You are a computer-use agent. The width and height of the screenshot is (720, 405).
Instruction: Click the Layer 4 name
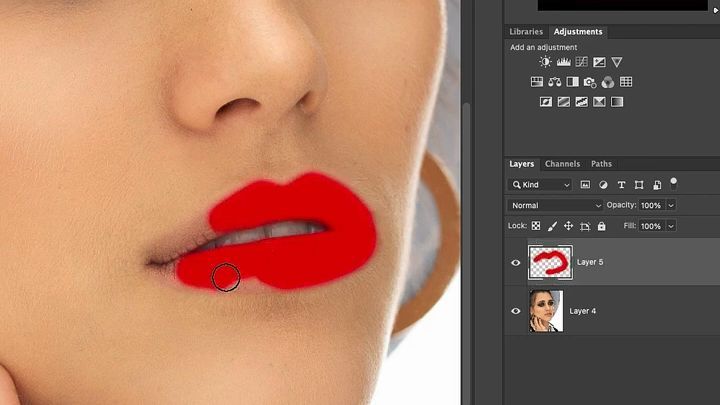tap(583, 311)
